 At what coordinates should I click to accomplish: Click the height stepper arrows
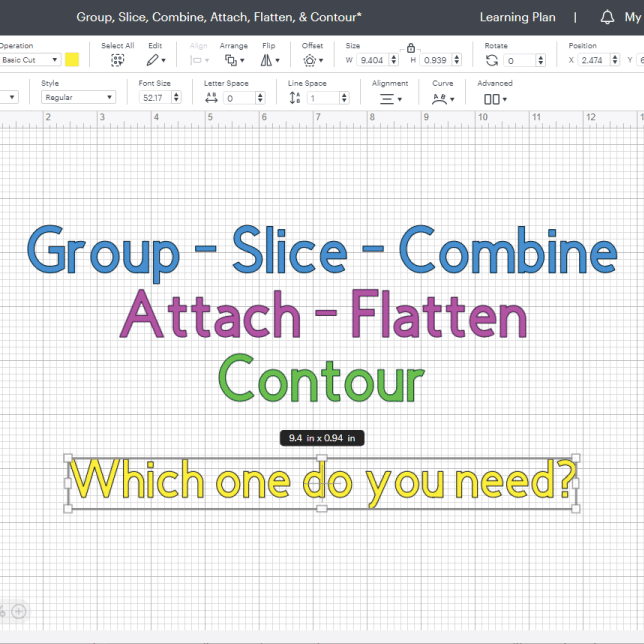pos(457,60)
